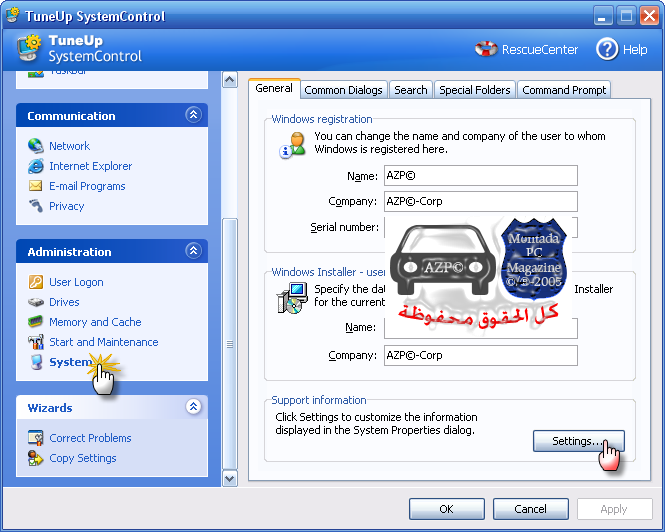Click the Privacy footprints icon

tap(36, 206)
